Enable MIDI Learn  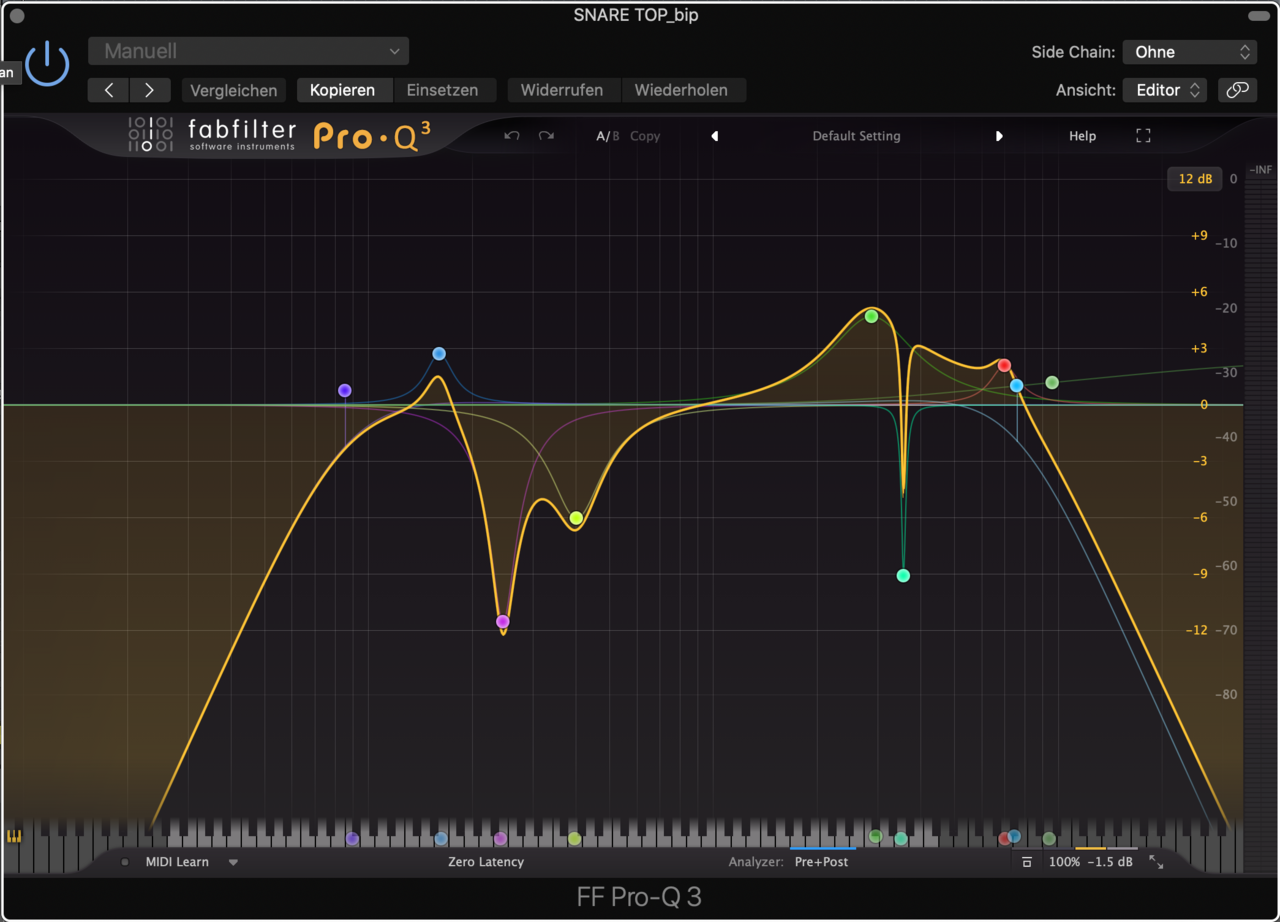coord(177,862)
